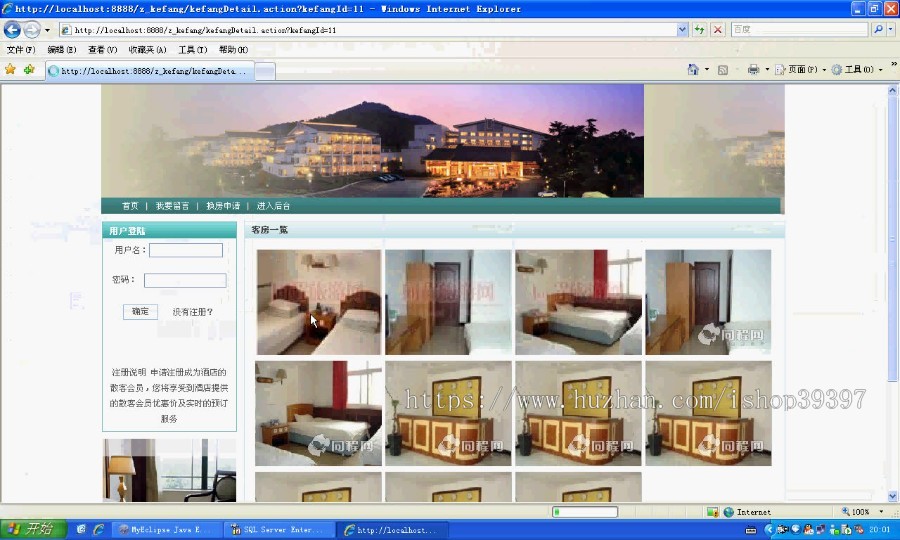The width and height of the screenshot is (900, 540).
Task: Open 进入后台 navigation link
Action: click(273, 206)
